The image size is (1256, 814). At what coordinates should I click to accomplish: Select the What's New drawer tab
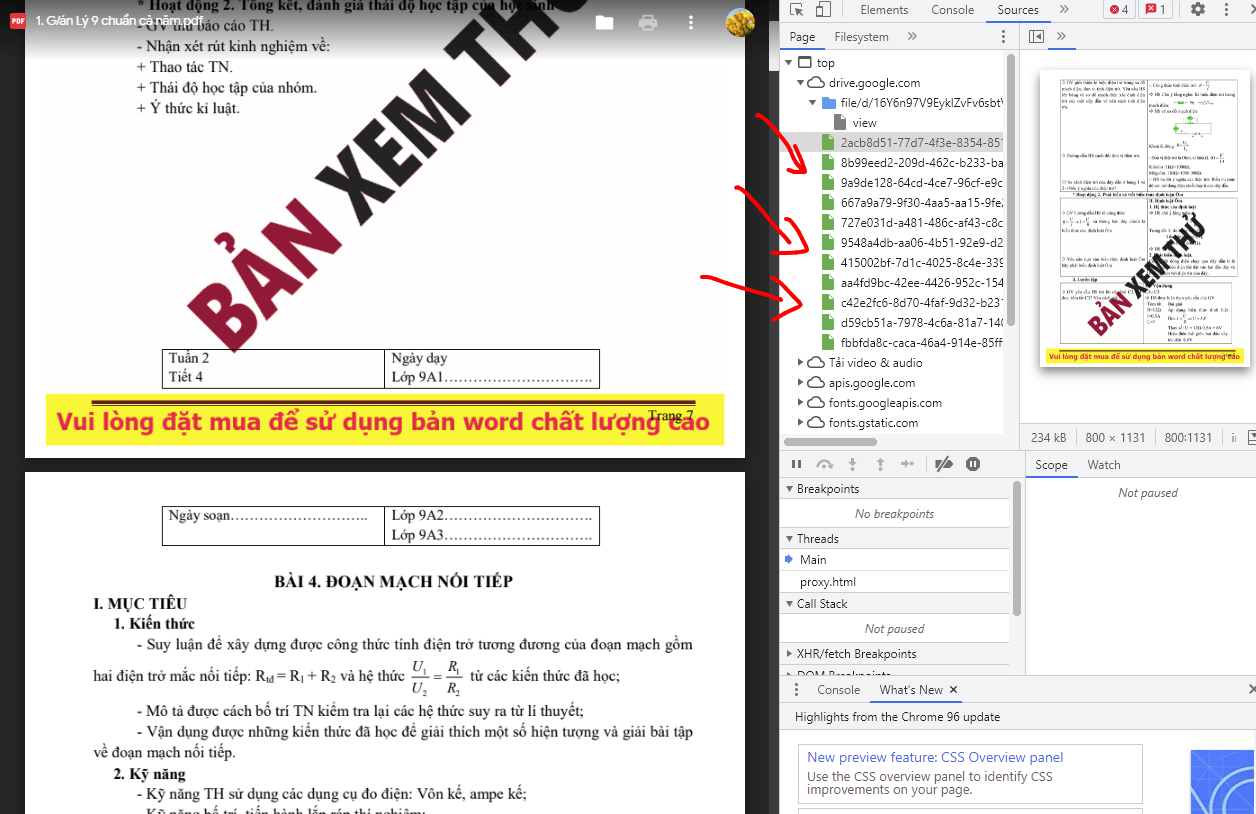click(911, 690)
